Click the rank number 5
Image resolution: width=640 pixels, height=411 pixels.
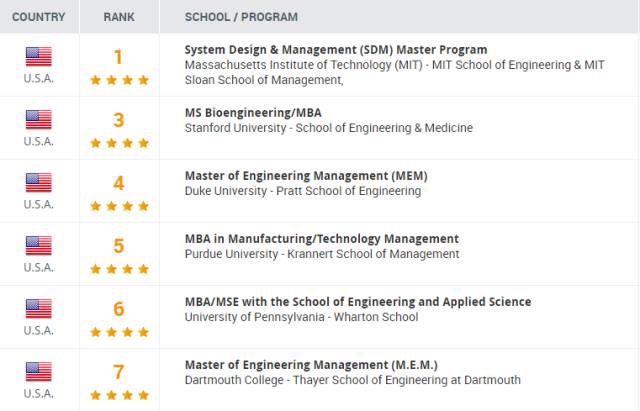(119, 246)
